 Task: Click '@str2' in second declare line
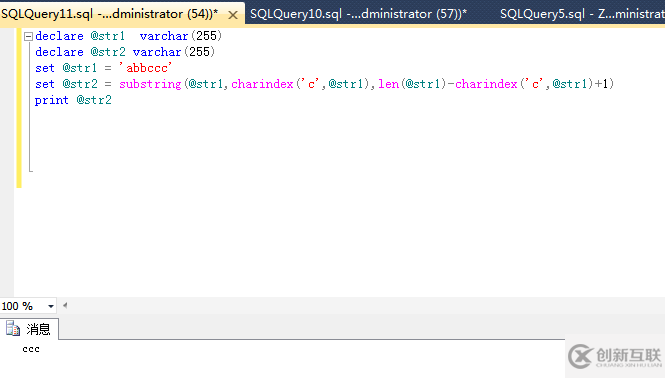tap(108, 52)
